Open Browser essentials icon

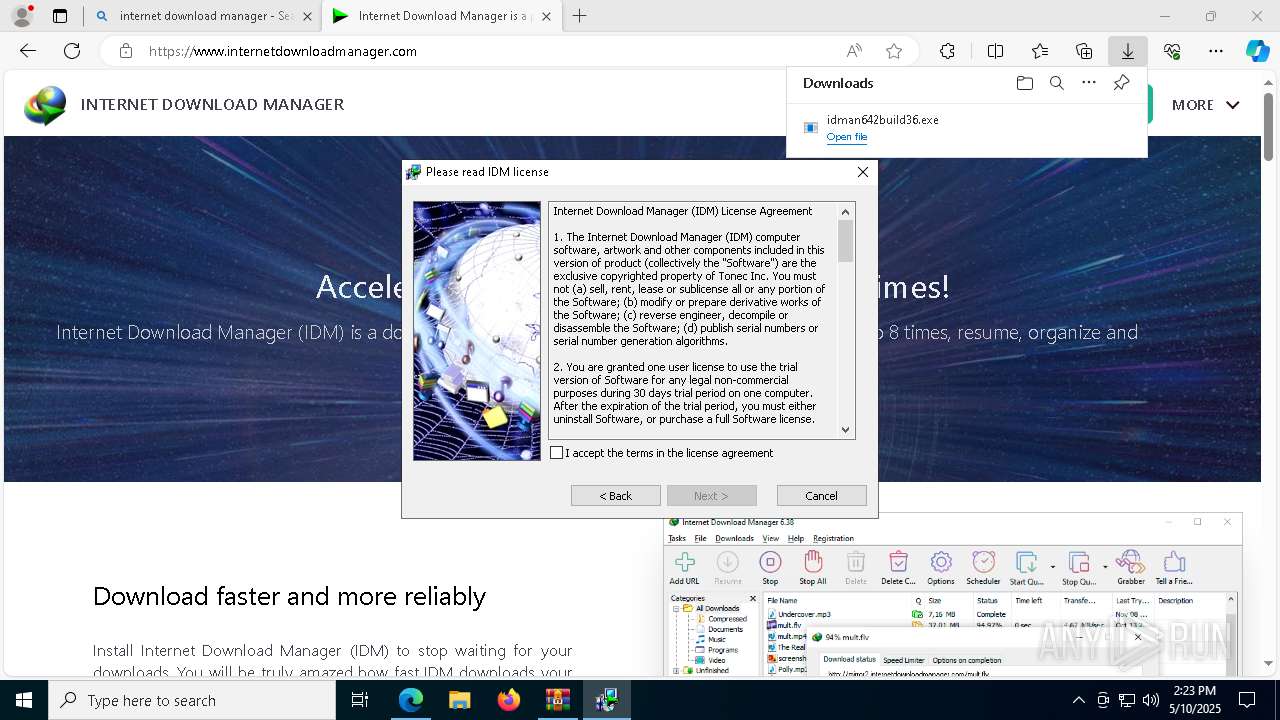coord(1172,51)
